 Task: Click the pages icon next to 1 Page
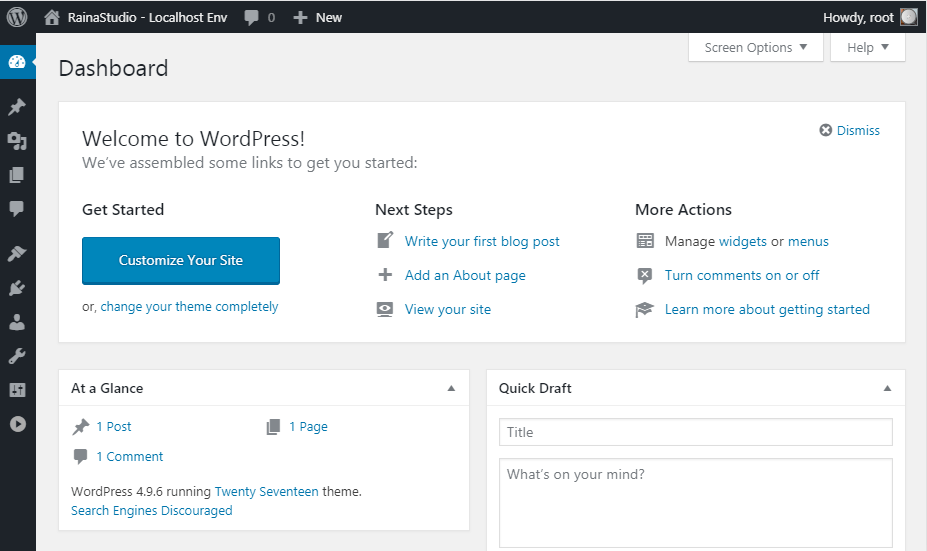click(273, 427)
